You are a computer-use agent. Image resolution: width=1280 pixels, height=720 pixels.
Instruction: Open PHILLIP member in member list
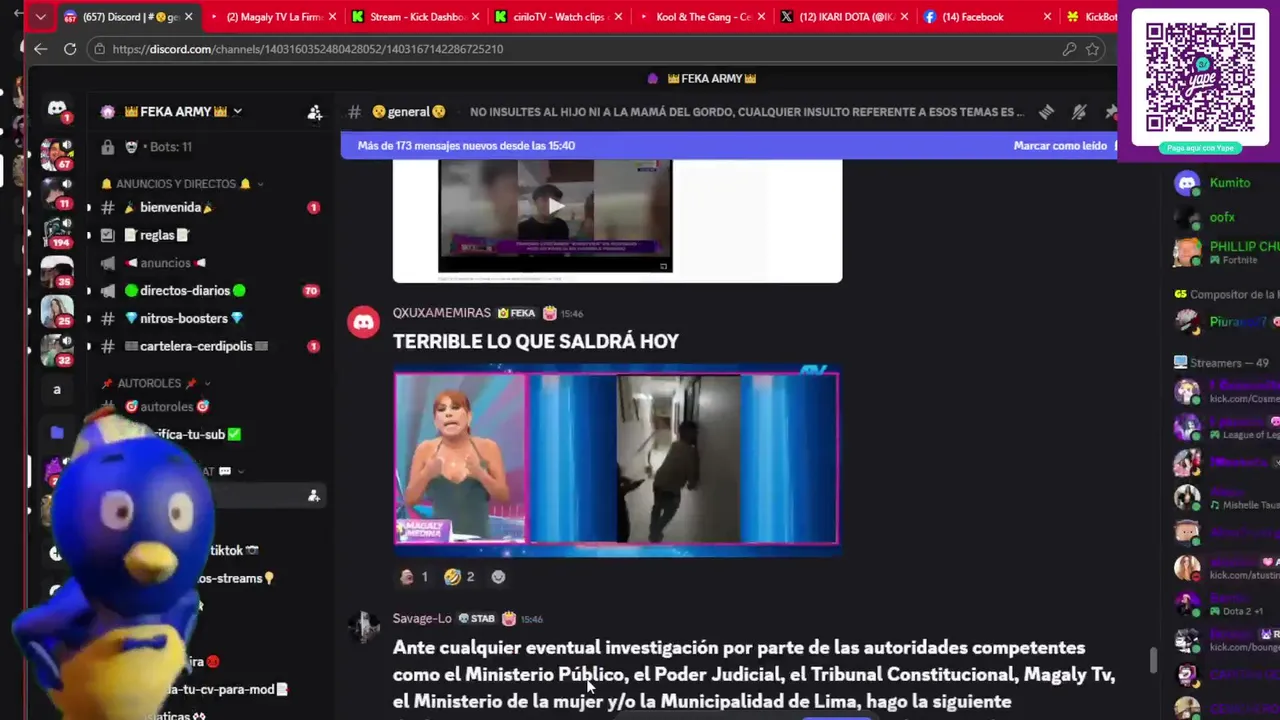(x=1226, y=252)
